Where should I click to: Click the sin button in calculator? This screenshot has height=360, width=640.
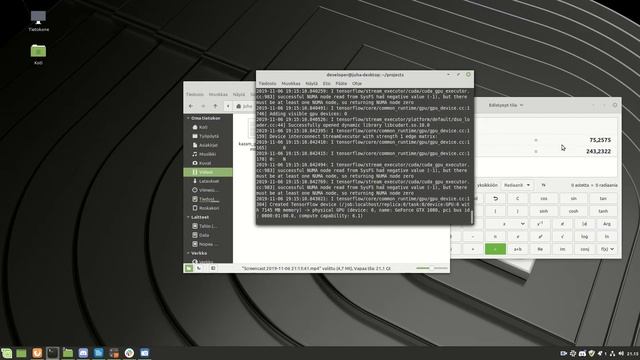tap(573, 198)
